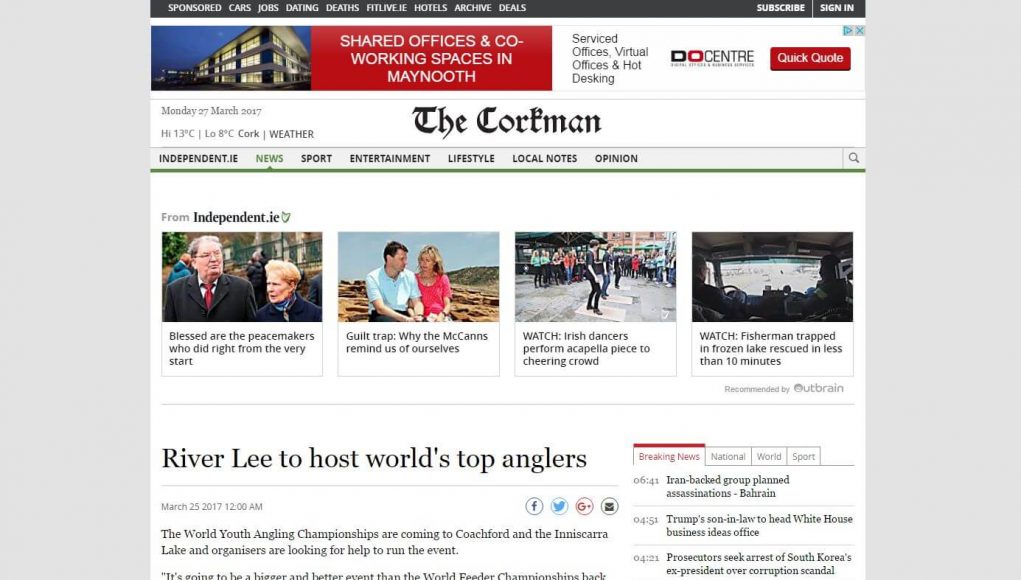
Task: Share the article on Twitter
Action: (559, 506)
